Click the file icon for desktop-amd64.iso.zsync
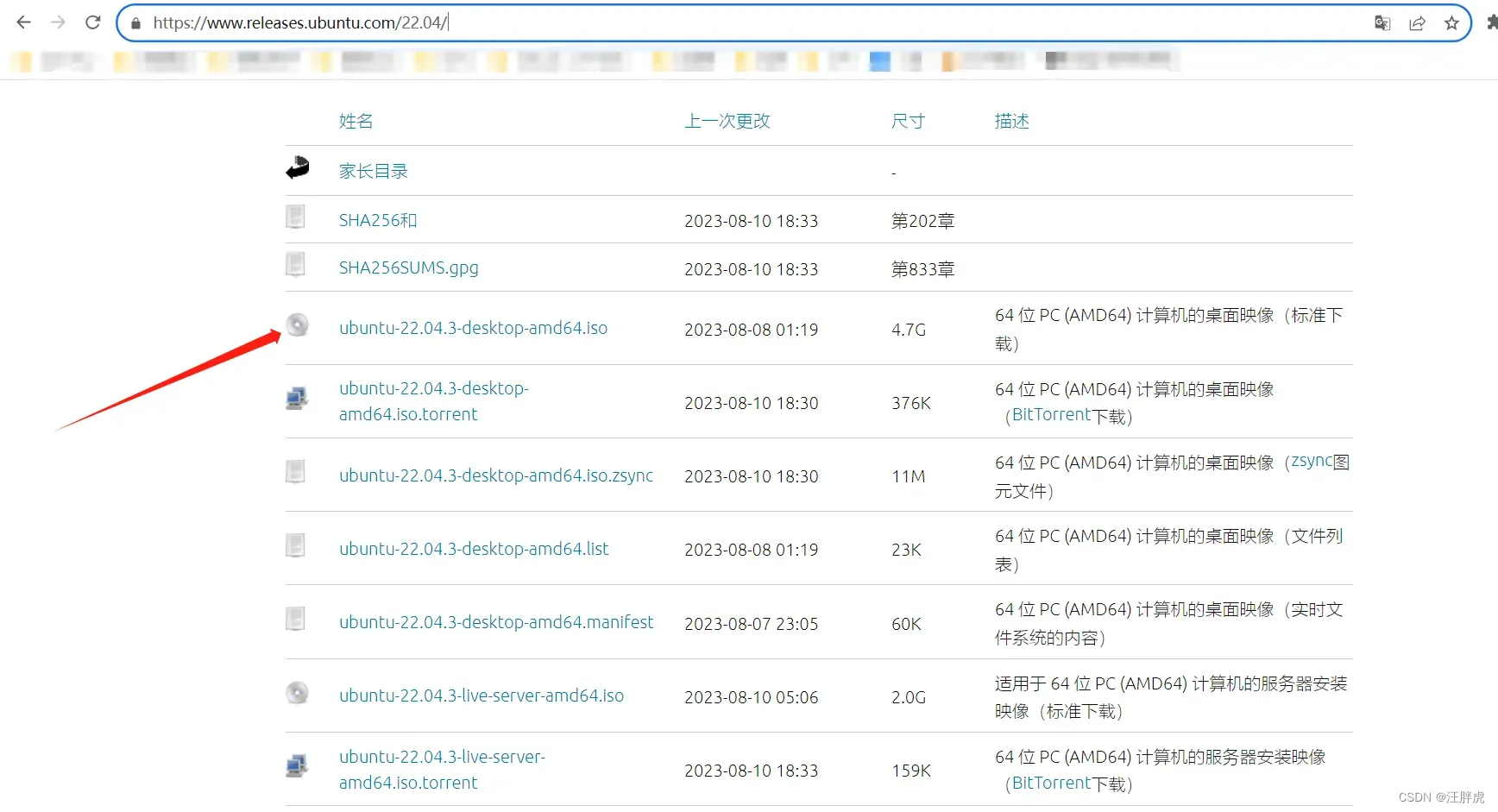1498x812 pixels. 295,472
